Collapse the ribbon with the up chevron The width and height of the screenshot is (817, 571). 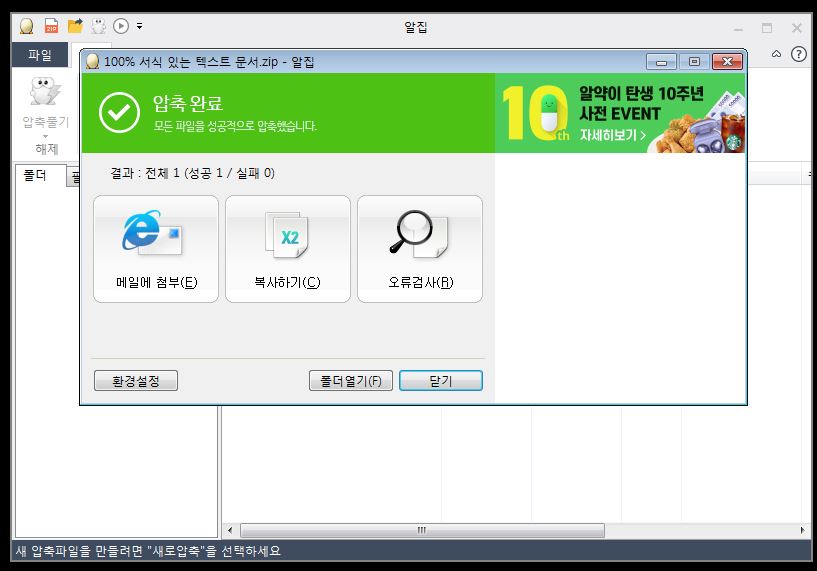(776, 54)
